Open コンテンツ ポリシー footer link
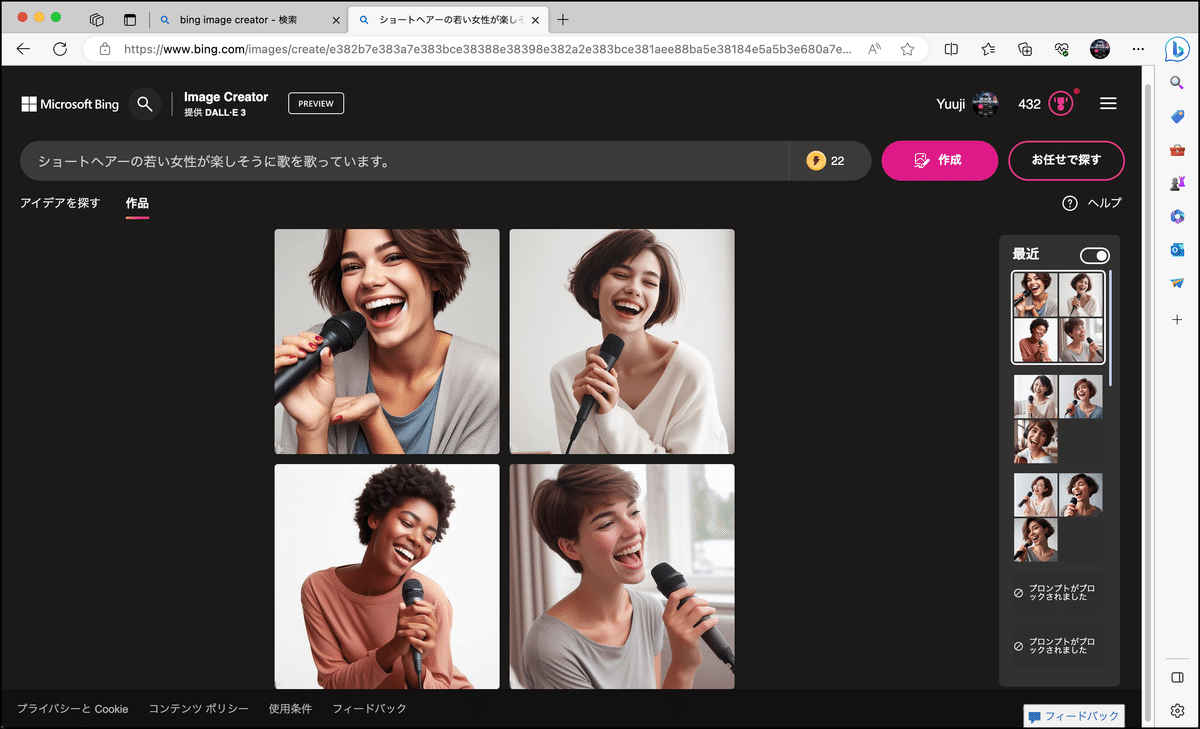1200x729 pixels. (x=198, y=709)
